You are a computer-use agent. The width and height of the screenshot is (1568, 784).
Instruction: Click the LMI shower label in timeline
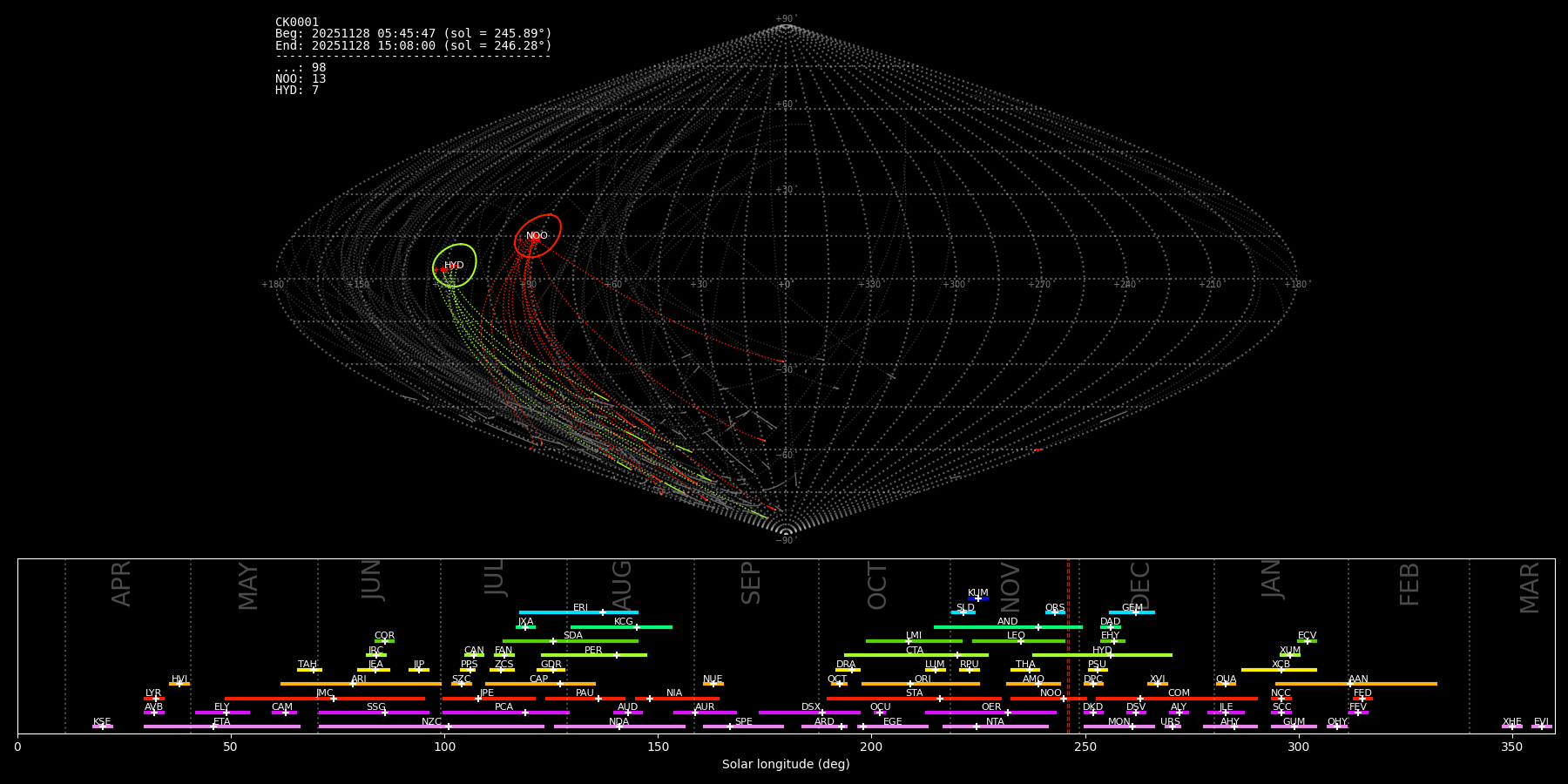914,636
